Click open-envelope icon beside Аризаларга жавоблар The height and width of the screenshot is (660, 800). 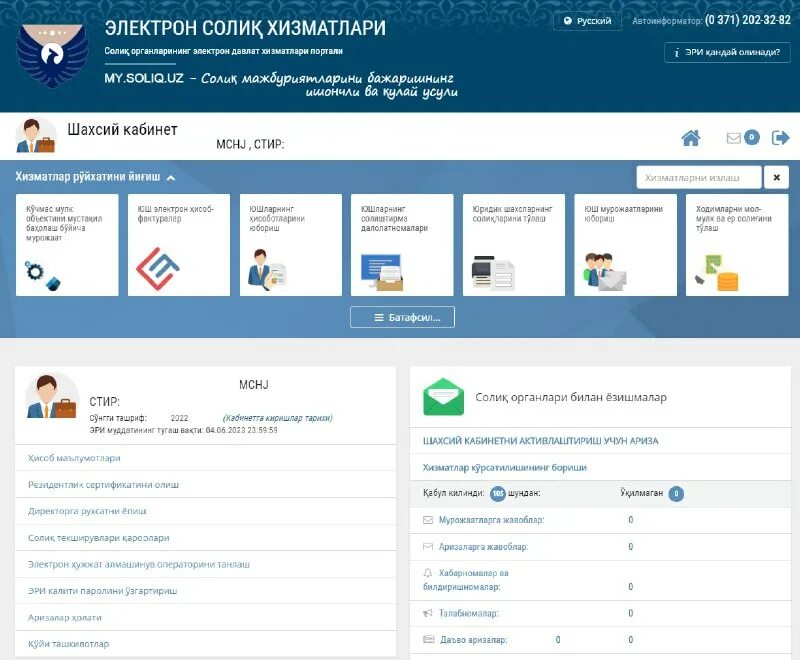pyautogui.click(x=428, y=547)
